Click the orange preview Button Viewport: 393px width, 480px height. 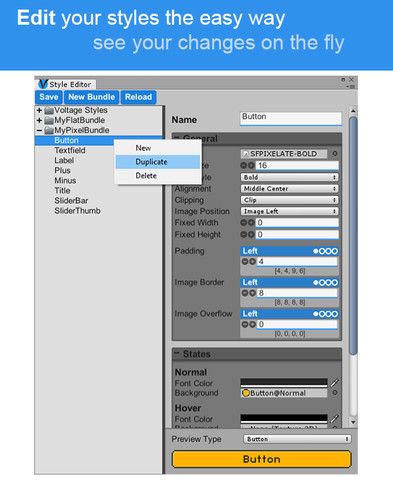(262, 459)
